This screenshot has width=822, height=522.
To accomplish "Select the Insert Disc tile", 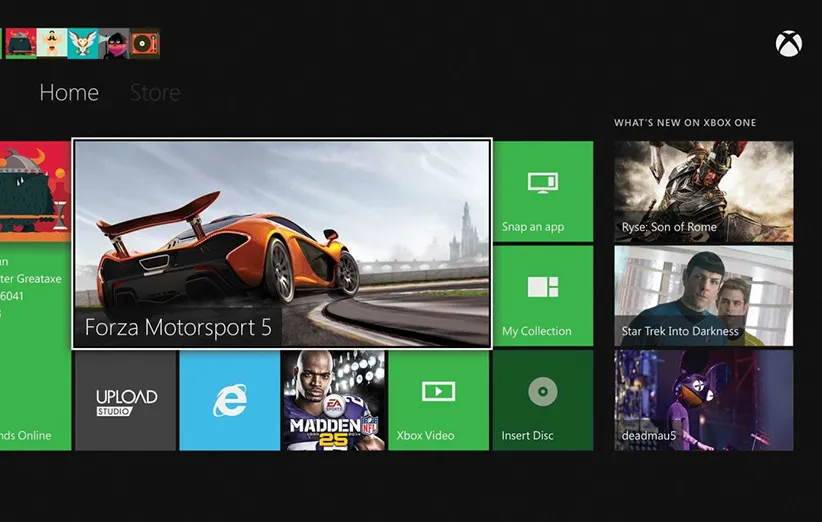I will pos(542,400).
